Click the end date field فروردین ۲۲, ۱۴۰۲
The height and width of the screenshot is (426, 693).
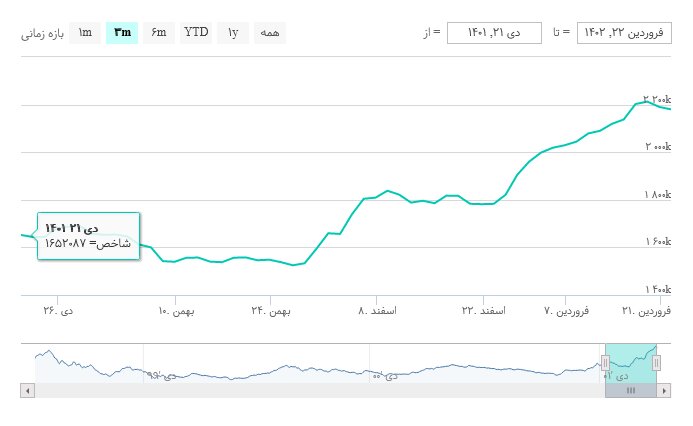coord(624,33)
